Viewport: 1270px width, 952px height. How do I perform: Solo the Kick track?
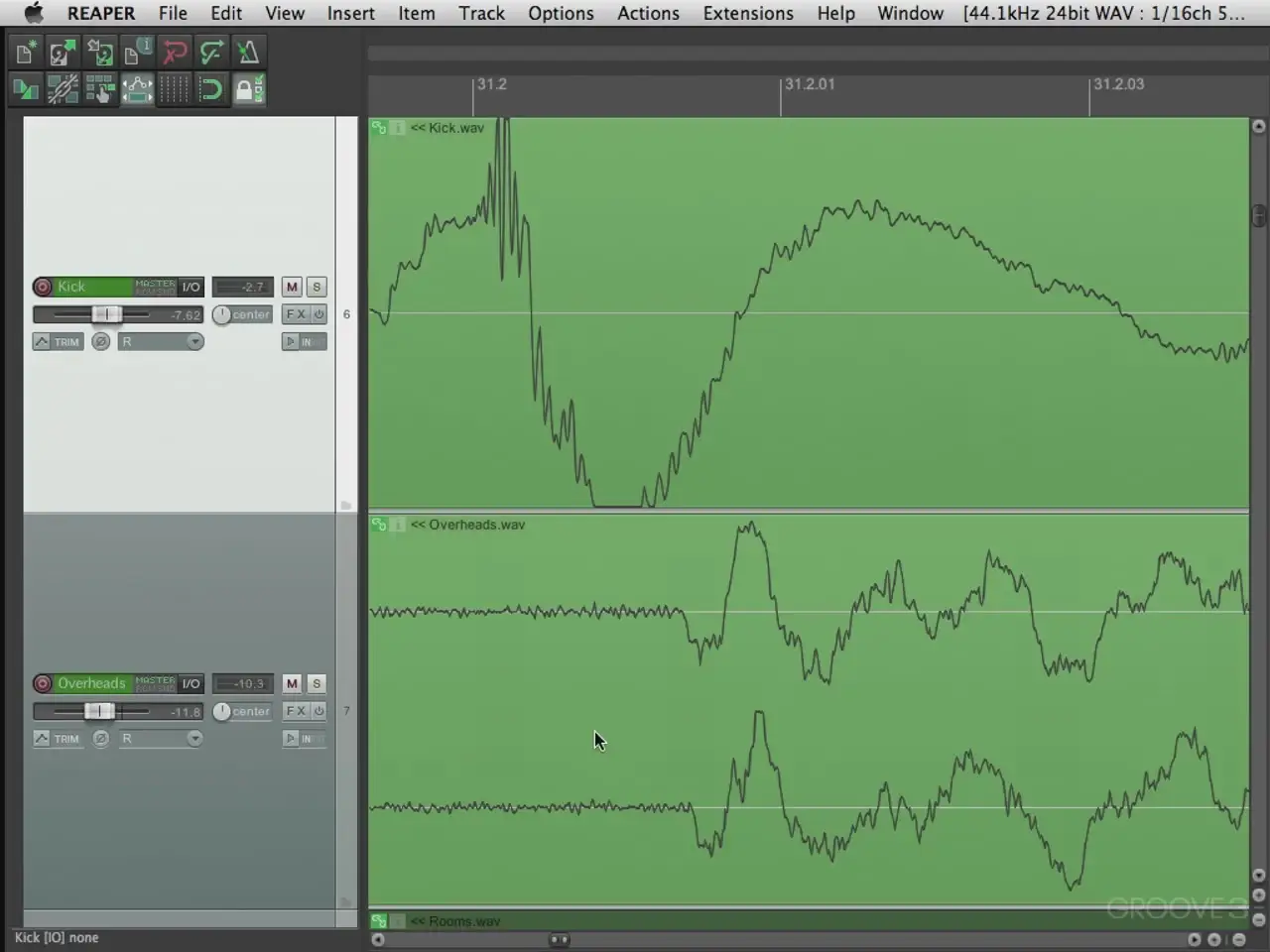[317, 287]
